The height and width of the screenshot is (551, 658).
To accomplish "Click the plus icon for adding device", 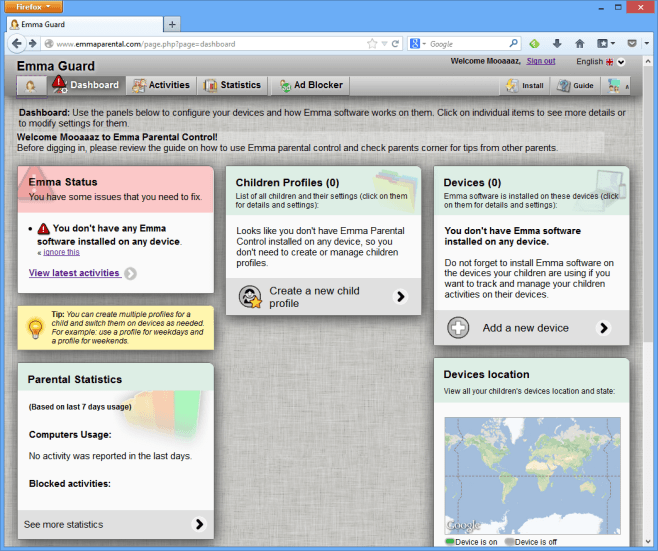I will (458, 328).
